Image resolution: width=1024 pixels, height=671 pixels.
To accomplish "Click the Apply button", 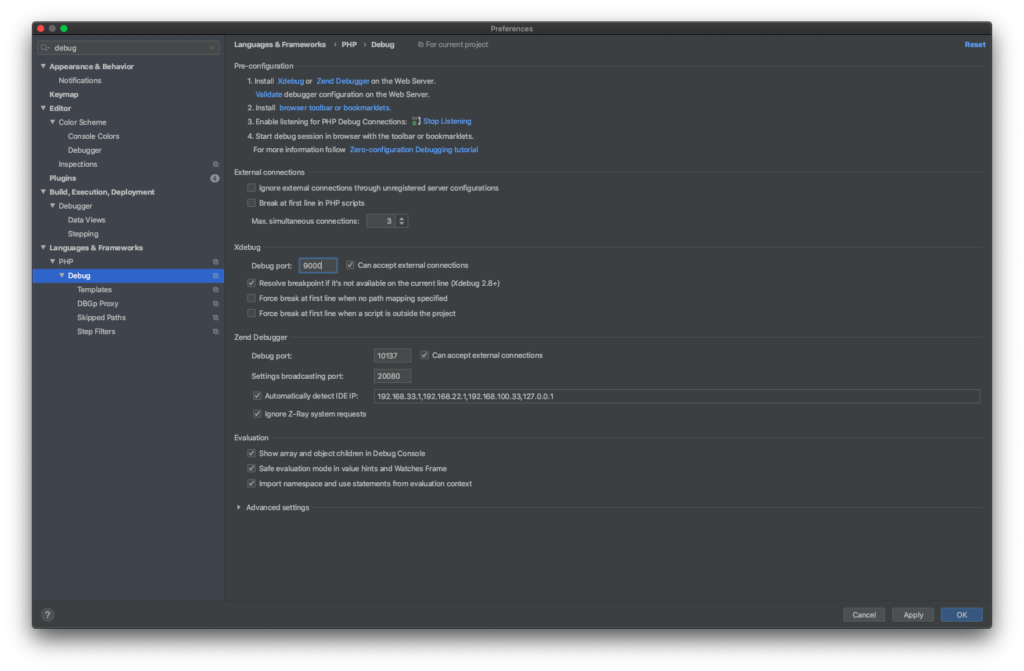I will 913,615.
